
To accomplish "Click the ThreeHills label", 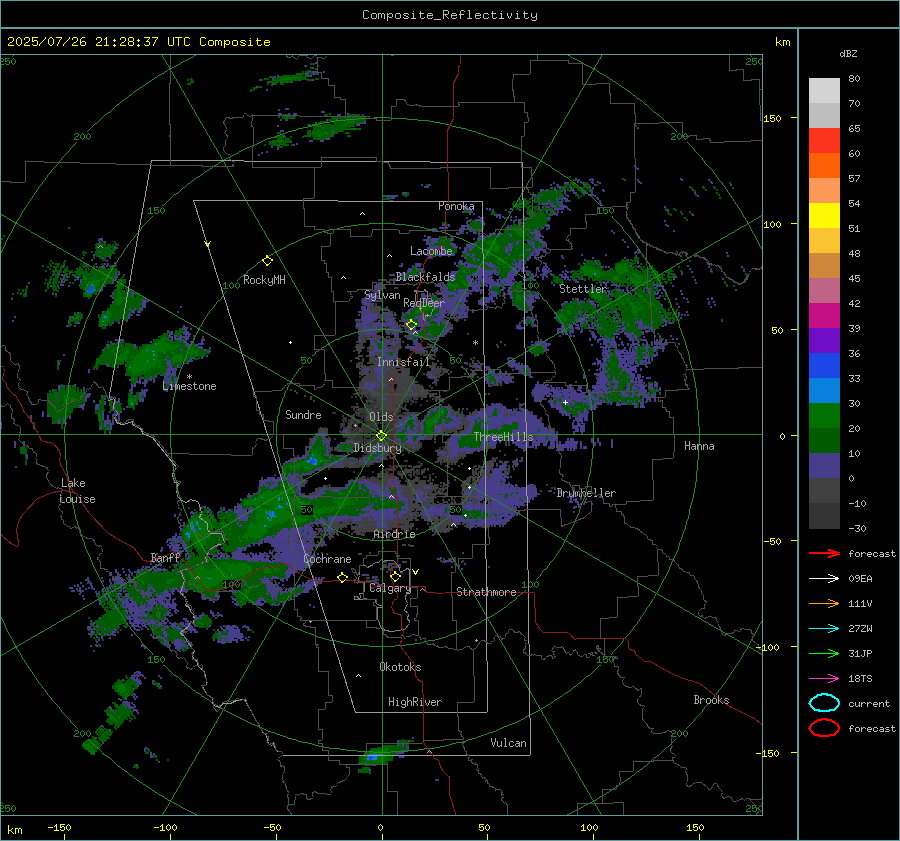I will point(503,437).
